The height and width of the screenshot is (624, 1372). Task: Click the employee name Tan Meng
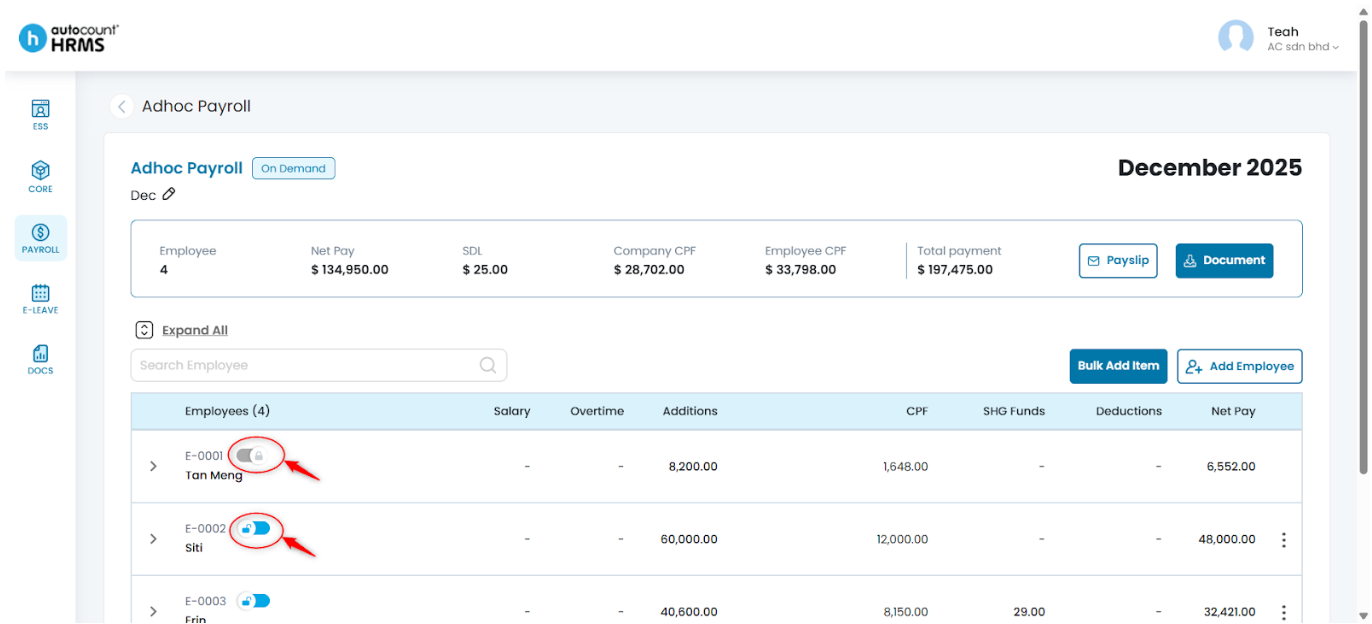click(214, 475)
